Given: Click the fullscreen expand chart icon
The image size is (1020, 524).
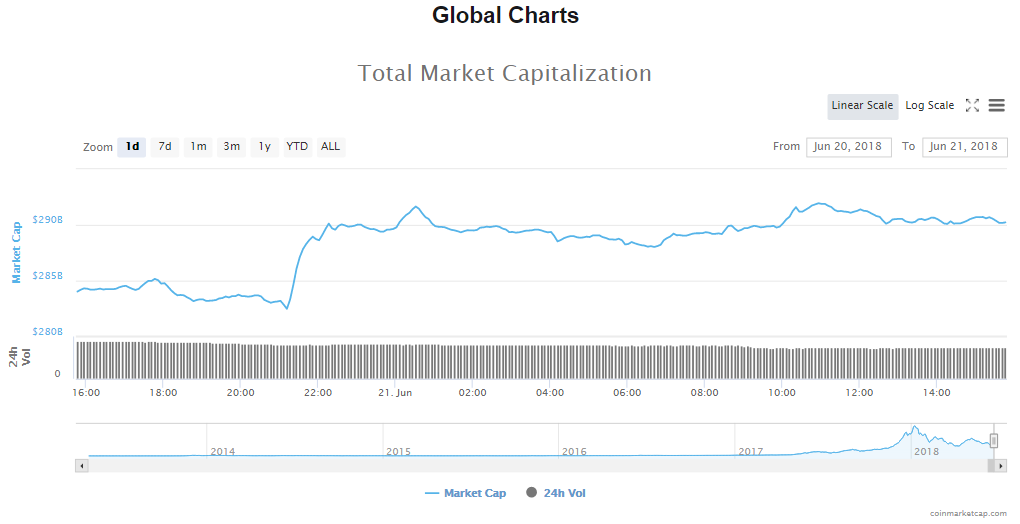Looking at the screenshot, I should (x=972, y=105).
